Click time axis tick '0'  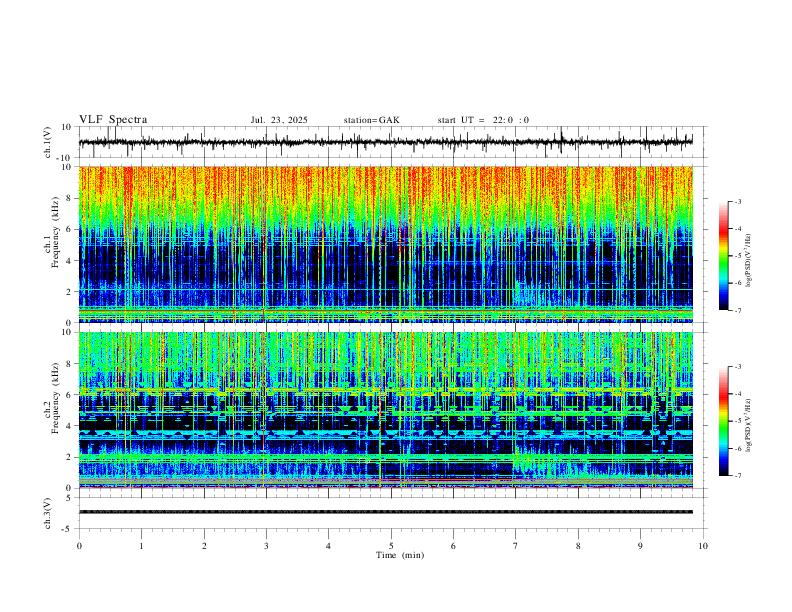point(79,546)
